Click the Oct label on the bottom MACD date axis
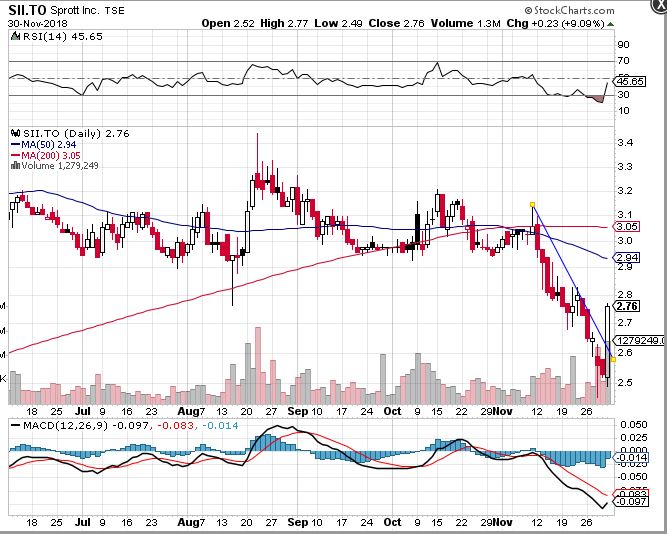 coord(392,522)
